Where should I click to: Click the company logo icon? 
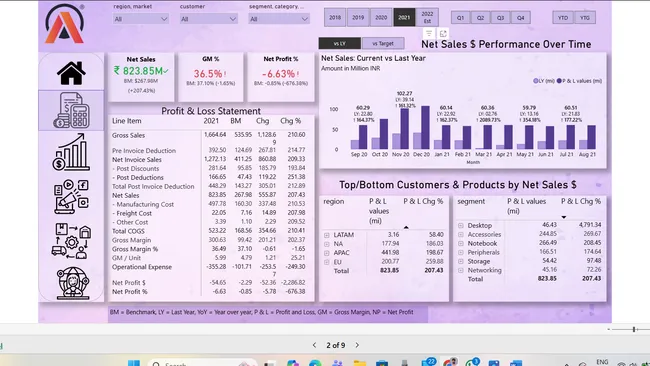coord(64,24)
